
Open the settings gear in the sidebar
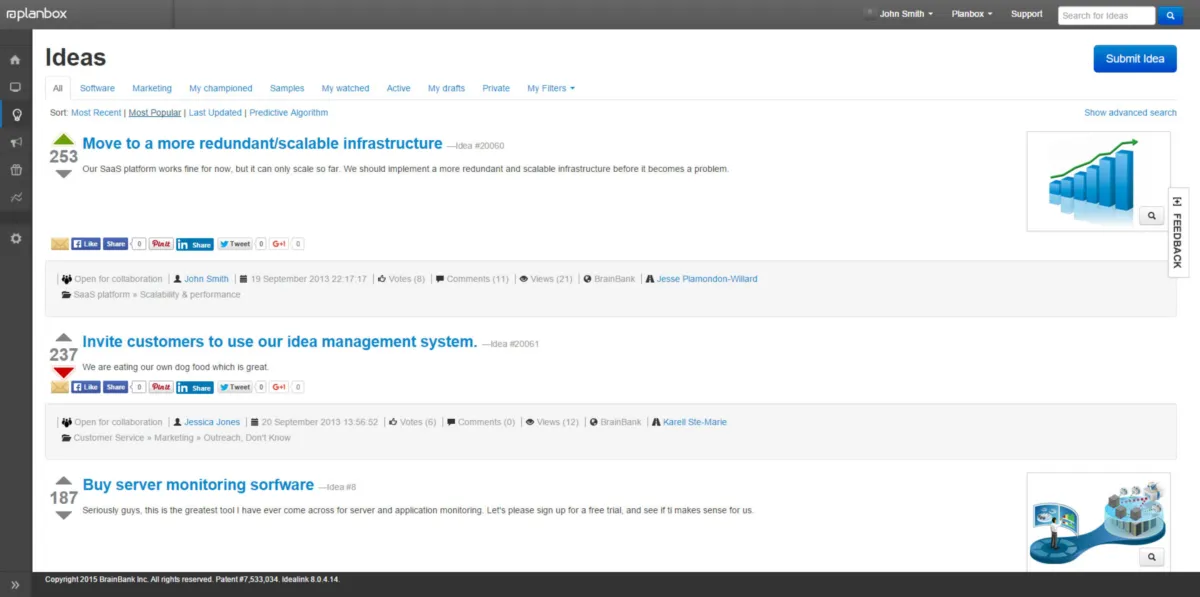coord(15,238)
